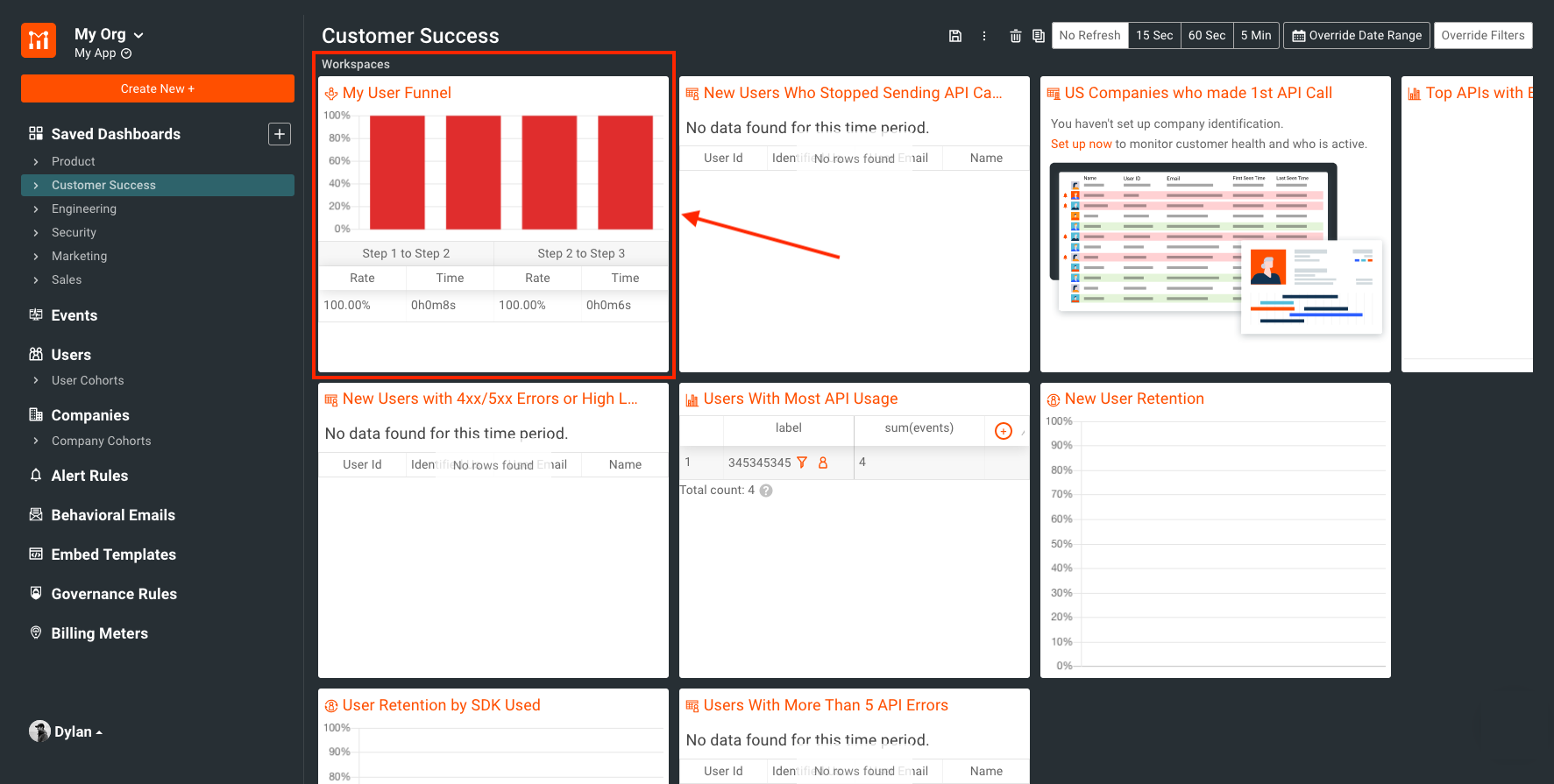Click the My App application label
1554x784 pixels.
pyautogui.click(x=95, y=53)
